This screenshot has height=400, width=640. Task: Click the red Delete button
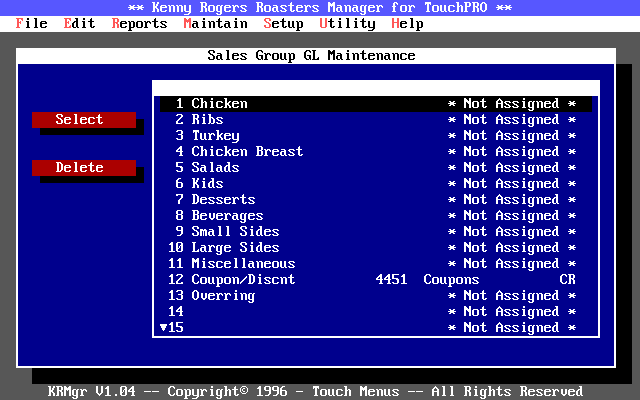pyautogui.click(x=84, y=168)
